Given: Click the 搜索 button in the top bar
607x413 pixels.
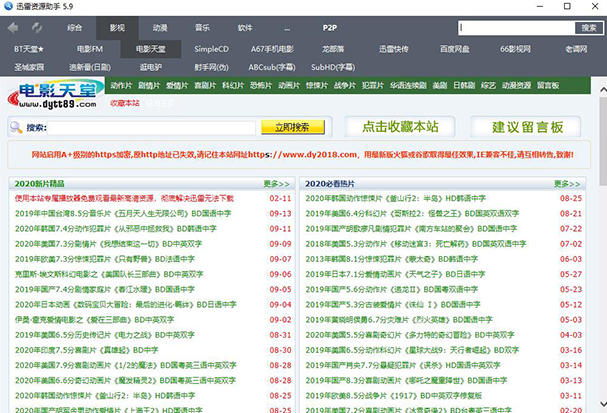Looking at the screenshot, I should pyautogui.click(x=589, y=28).
